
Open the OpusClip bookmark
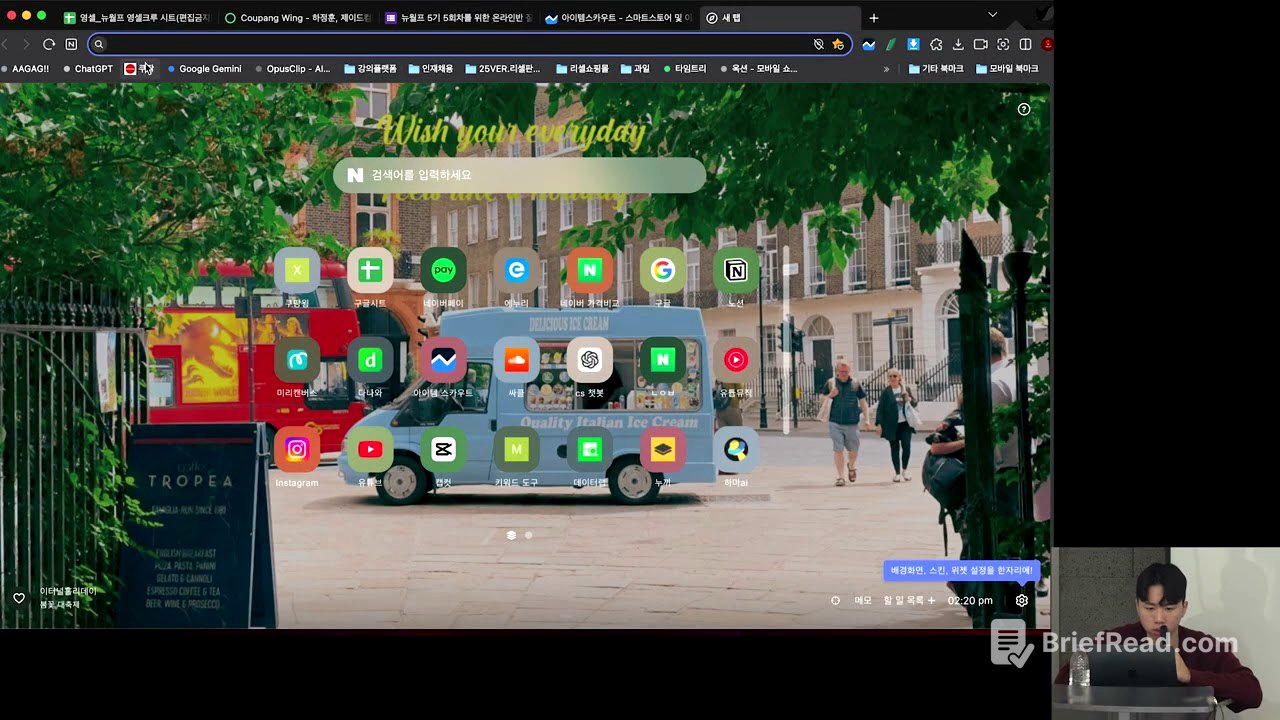[x=292, y=69]
